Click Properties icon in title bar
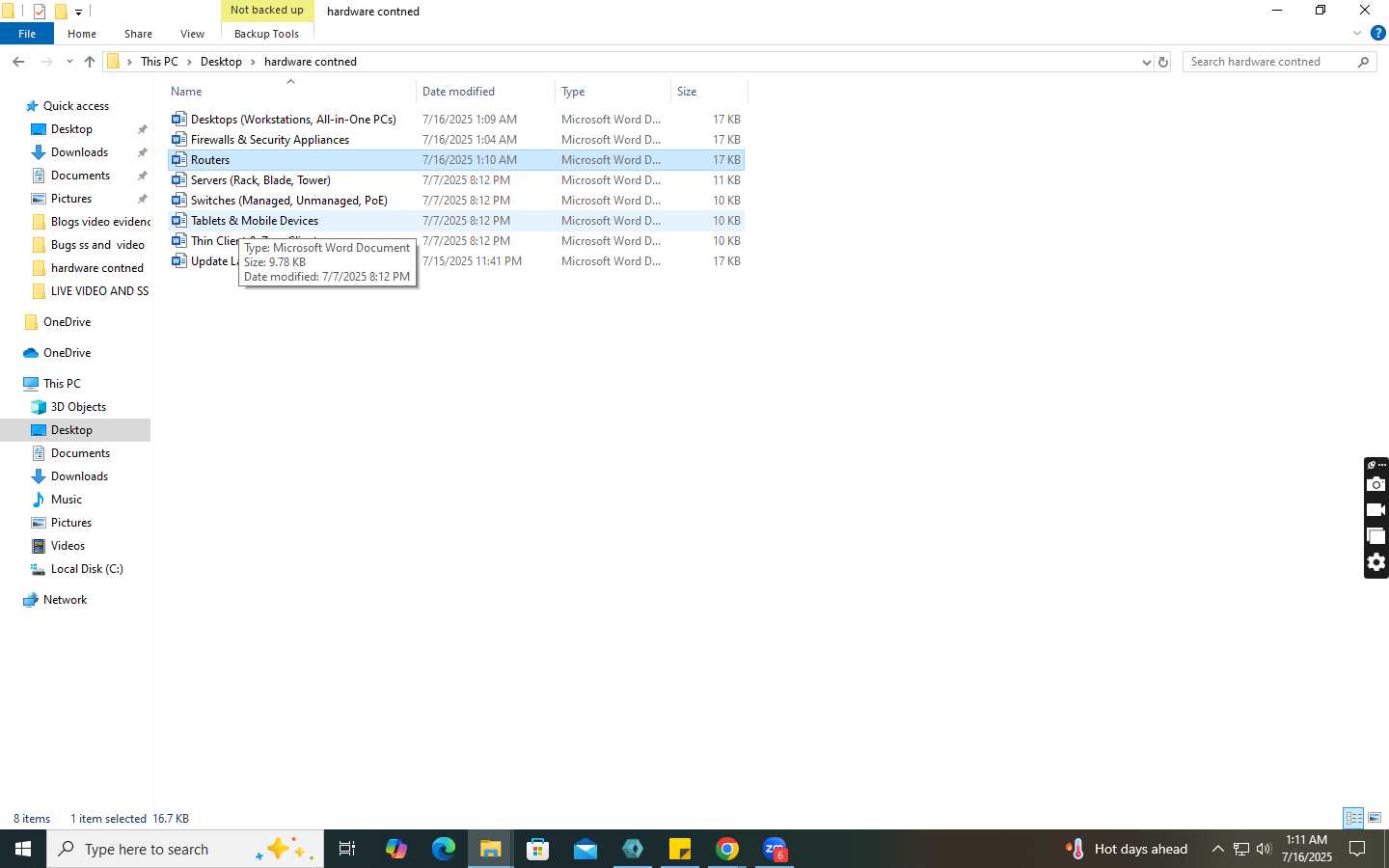The width and height of the screenshot is (1389, 868). pyautogui.click(x=40, y=12)
